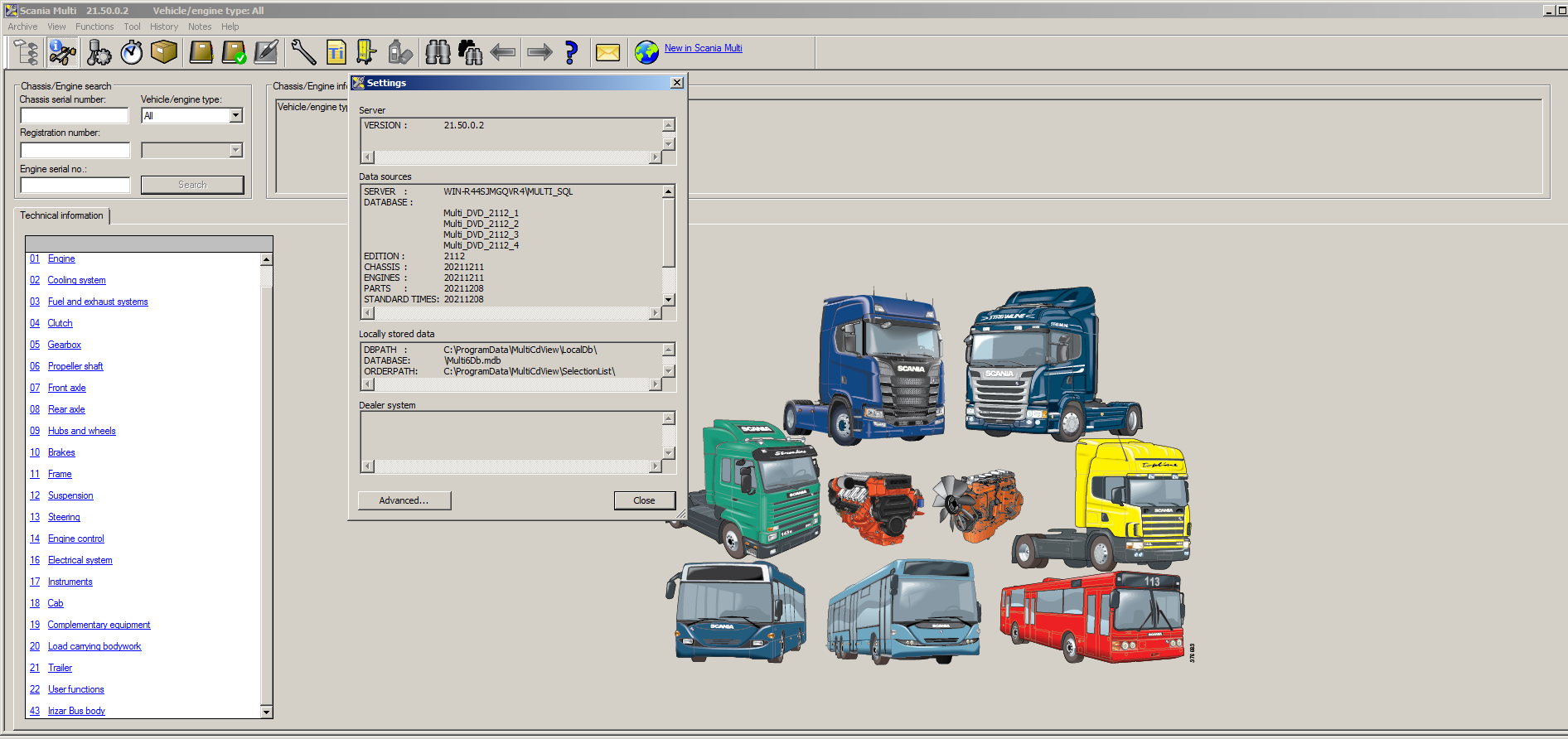This screenshot has height=739, width=1568.
Task: Click the yellow envelope mail icon
Action: pos(607,52)
